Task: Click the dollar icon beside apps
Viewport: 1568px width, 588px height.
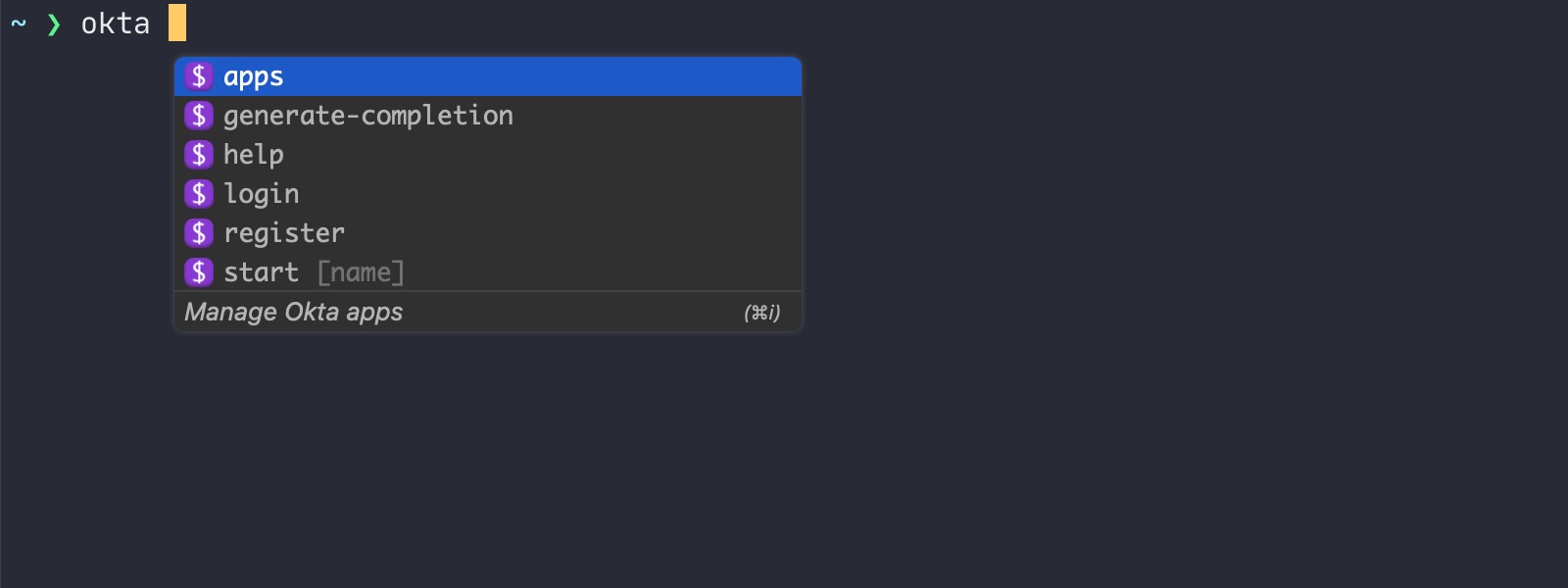Action: tap(199, 76)
